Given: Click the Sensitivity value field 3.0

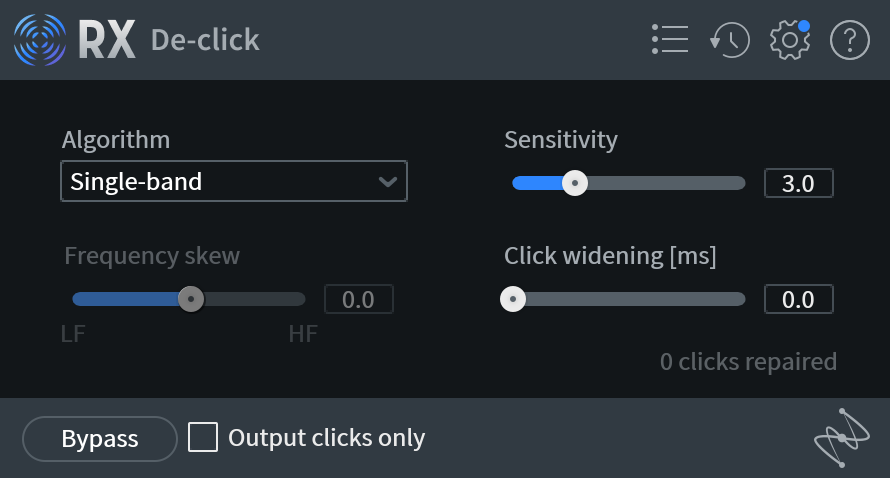Looking at the screenshot, I should pos(799,183).
